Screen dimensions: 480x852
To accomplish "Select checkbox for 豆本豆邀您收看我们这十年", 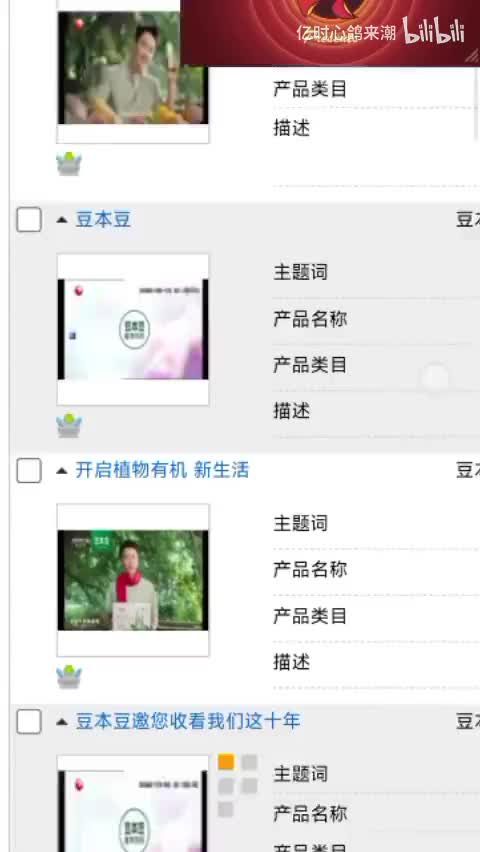I will click(29, 722).
